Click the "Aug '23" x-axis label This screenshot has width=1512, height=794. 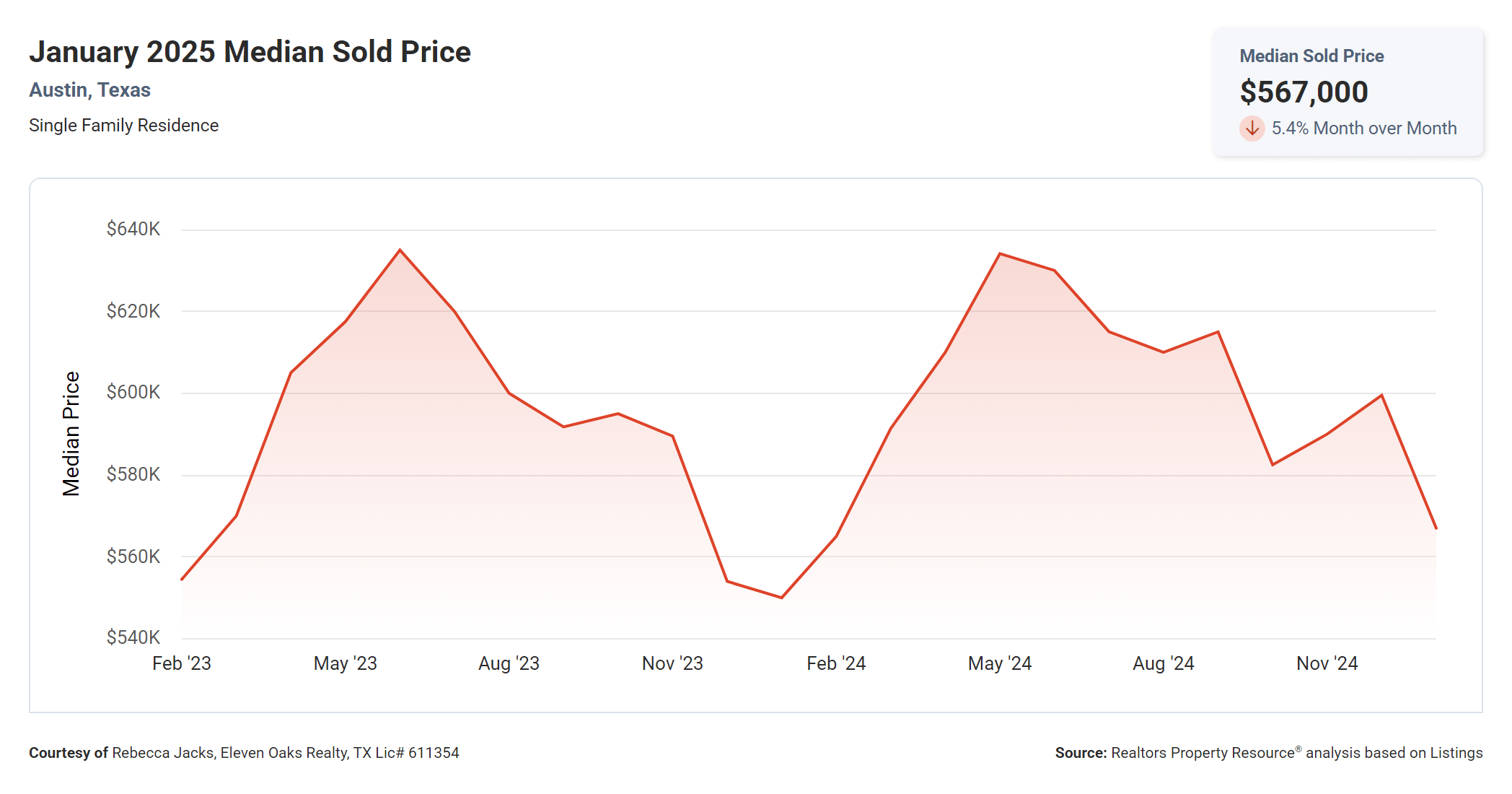pyautogui.click(x=509, y=663)
